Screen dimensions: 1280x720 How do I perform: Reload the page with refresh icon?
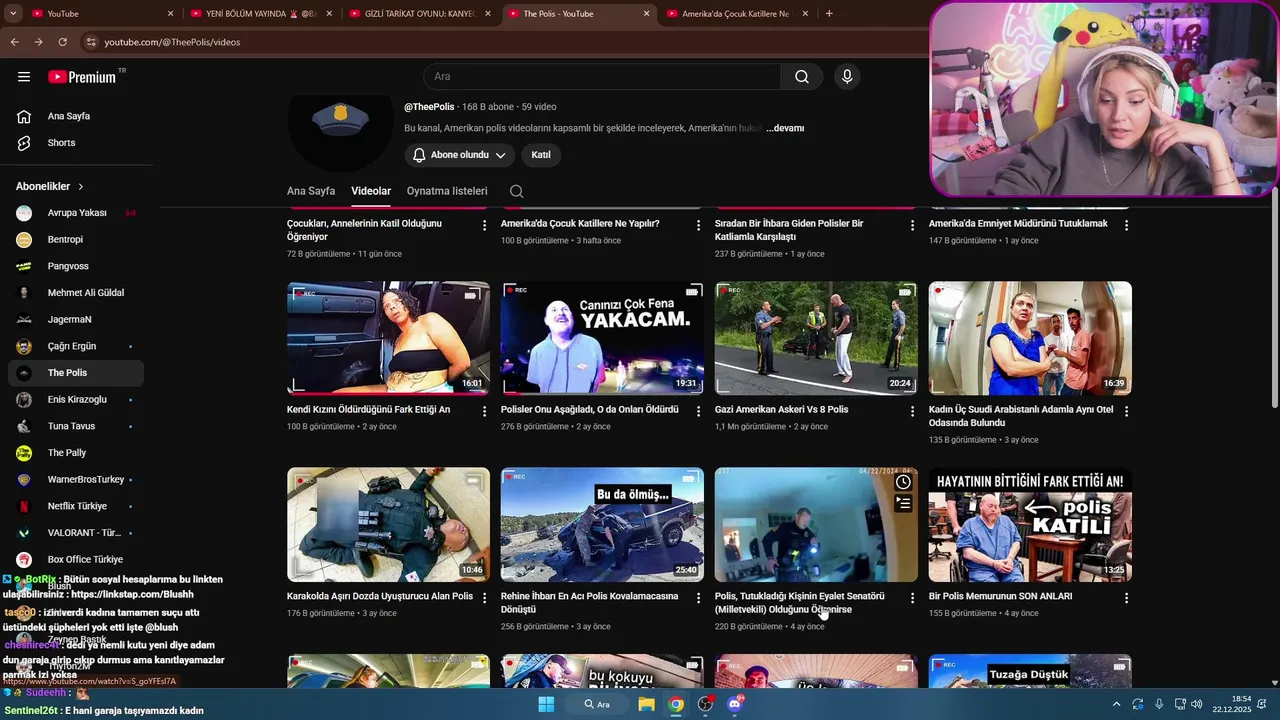(62, 42)
